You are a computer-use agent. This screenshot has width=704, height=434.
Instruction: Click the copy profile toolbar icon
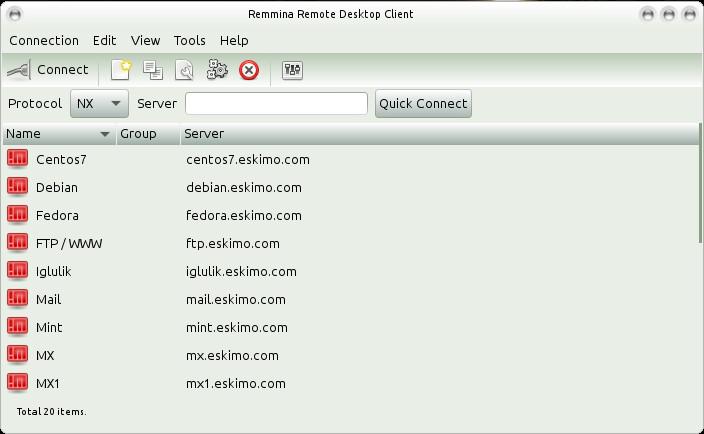(153, 70)
